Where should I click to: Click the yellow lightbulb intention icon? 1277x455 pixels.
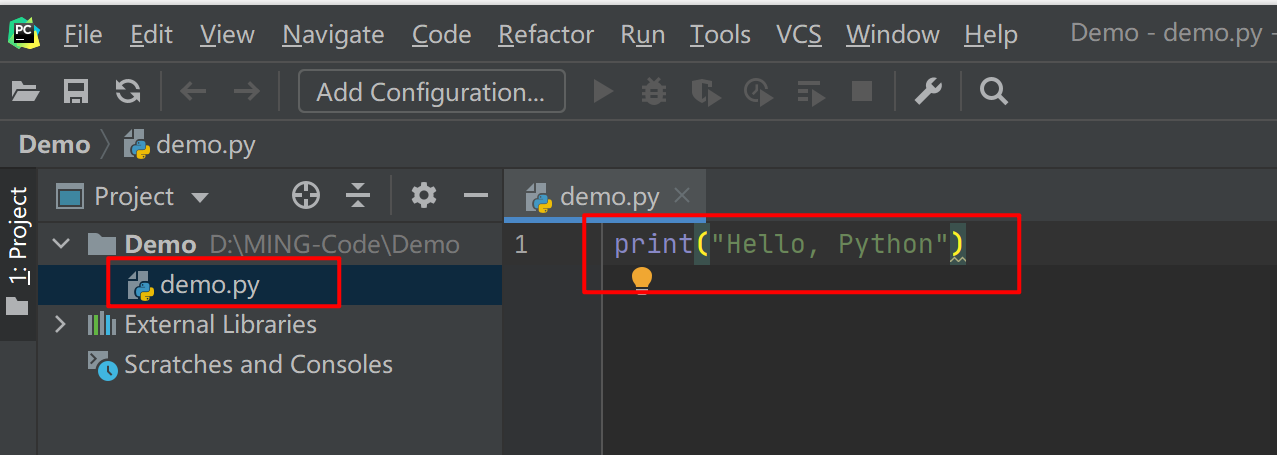641,280
